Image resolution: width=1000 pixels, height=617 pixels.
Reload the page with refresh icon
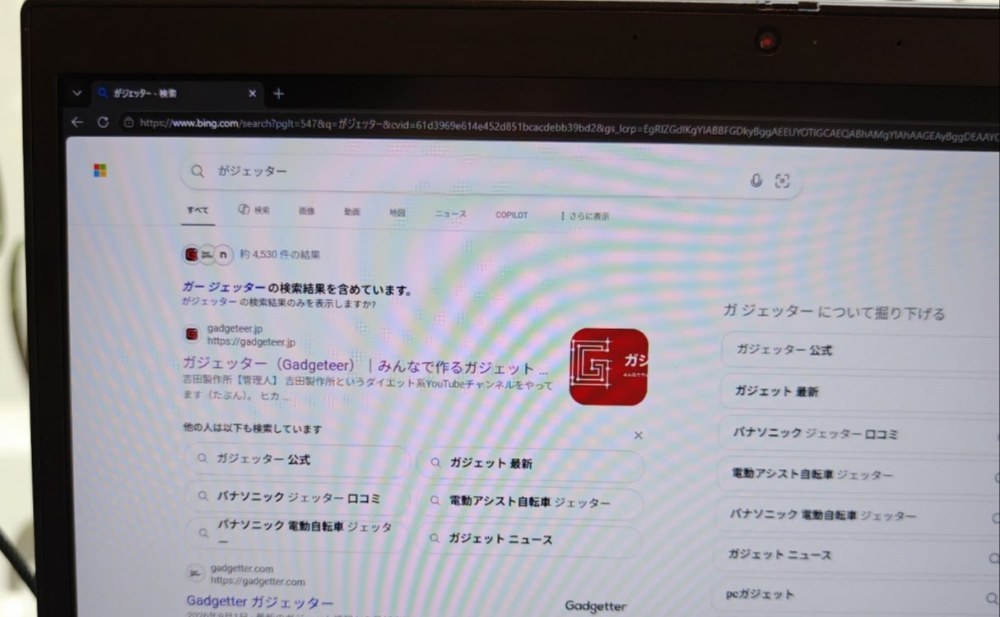(103, 122)
